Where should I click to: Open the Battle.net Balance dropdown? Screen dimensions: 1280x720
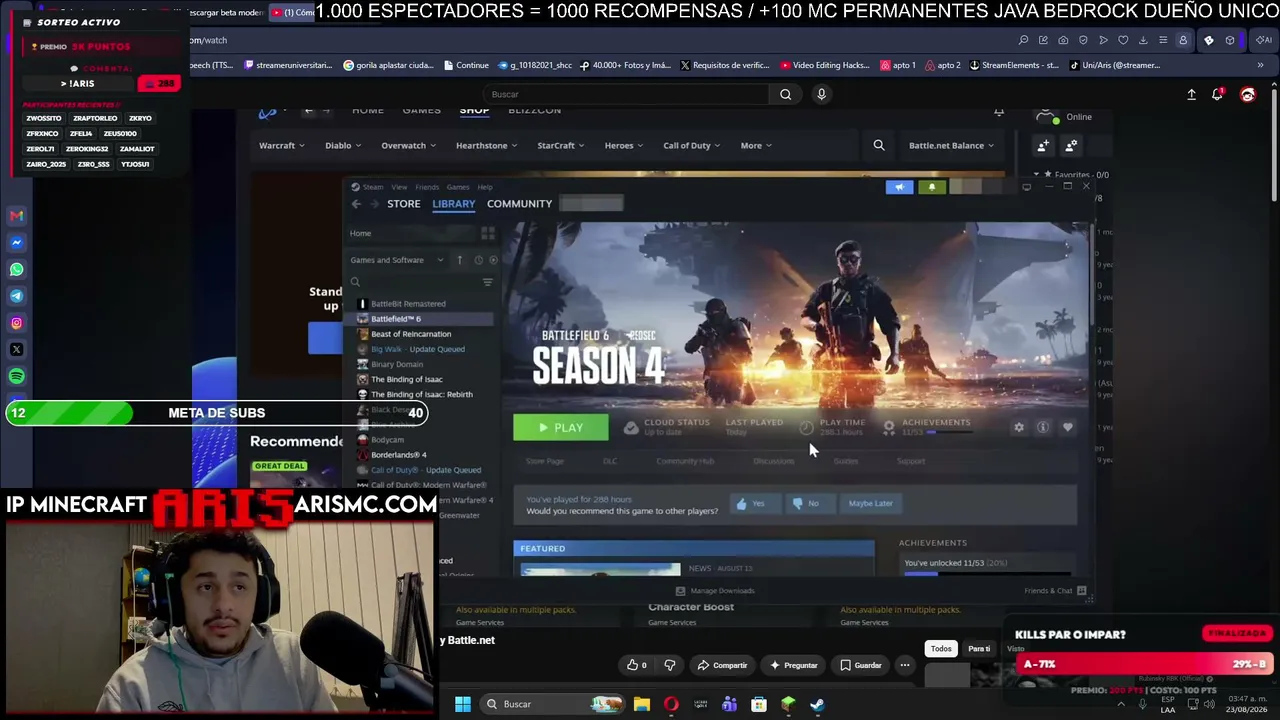point(951,146)
